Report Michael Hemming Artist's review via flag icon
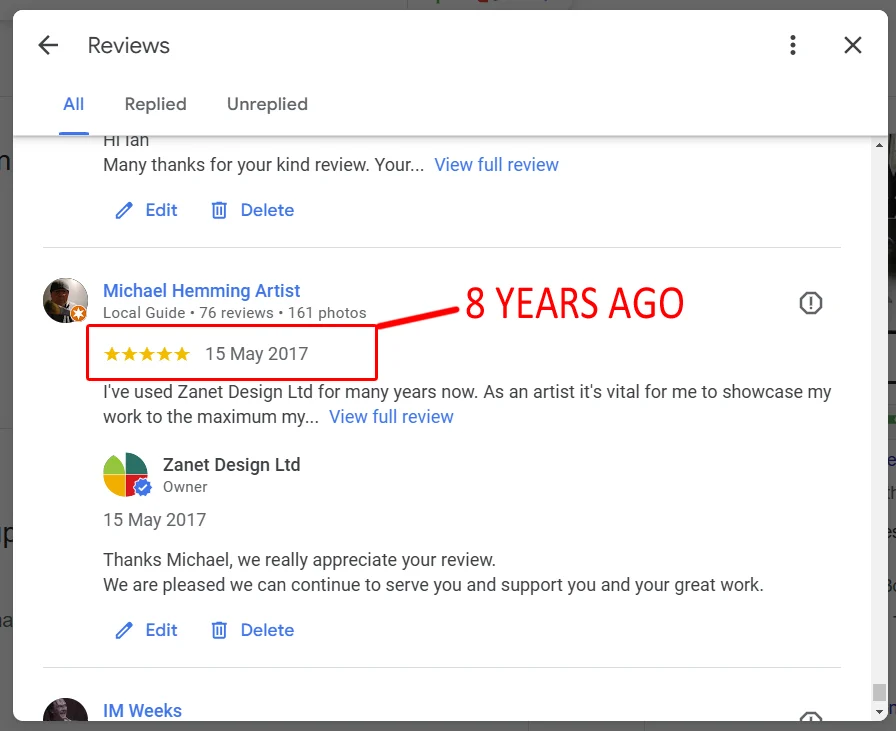The image size is (896, 731). click(x=811, y=303)
